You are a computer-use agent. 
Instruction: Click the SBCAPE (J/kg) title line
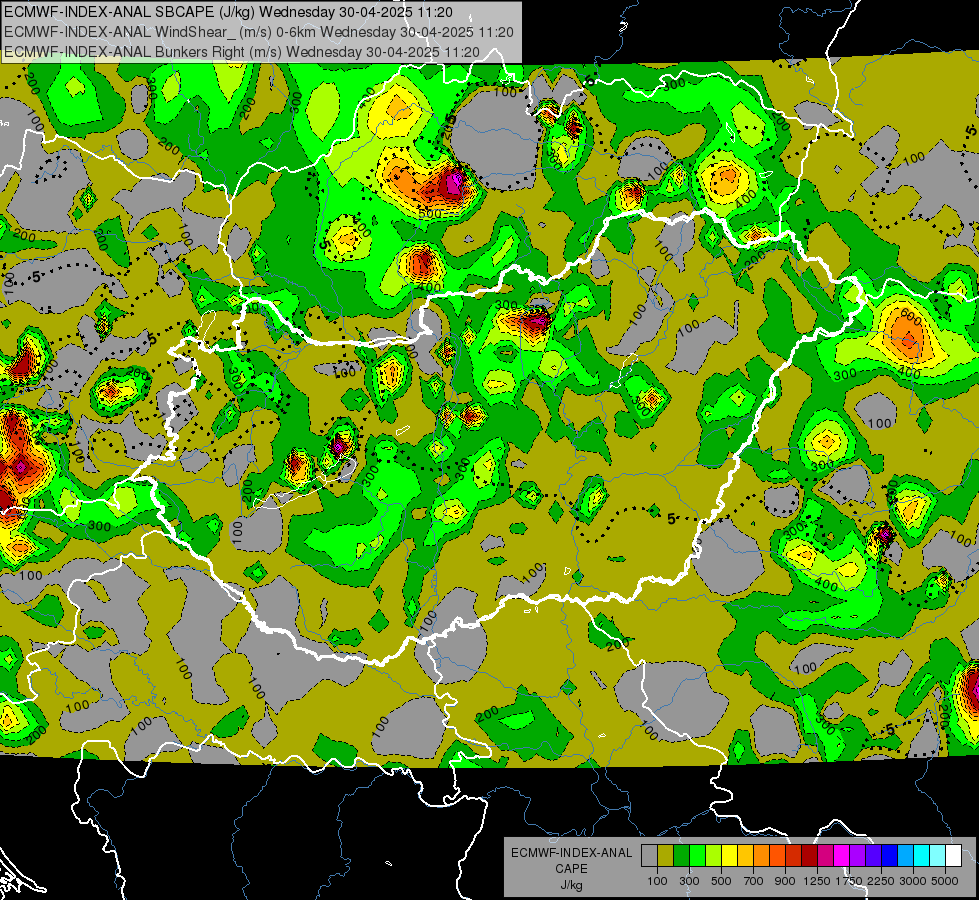pos(229,12)
